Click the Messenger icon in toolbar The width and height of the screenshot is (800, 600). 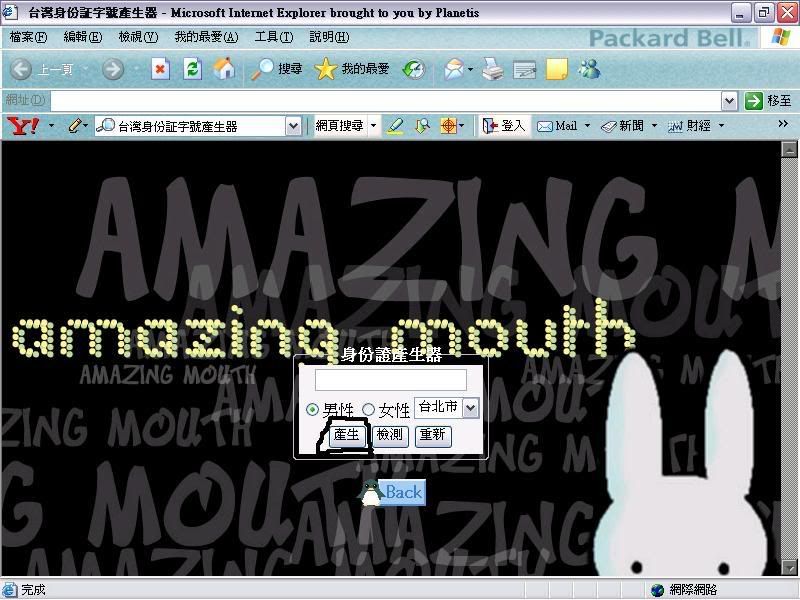tap(589, 69)
